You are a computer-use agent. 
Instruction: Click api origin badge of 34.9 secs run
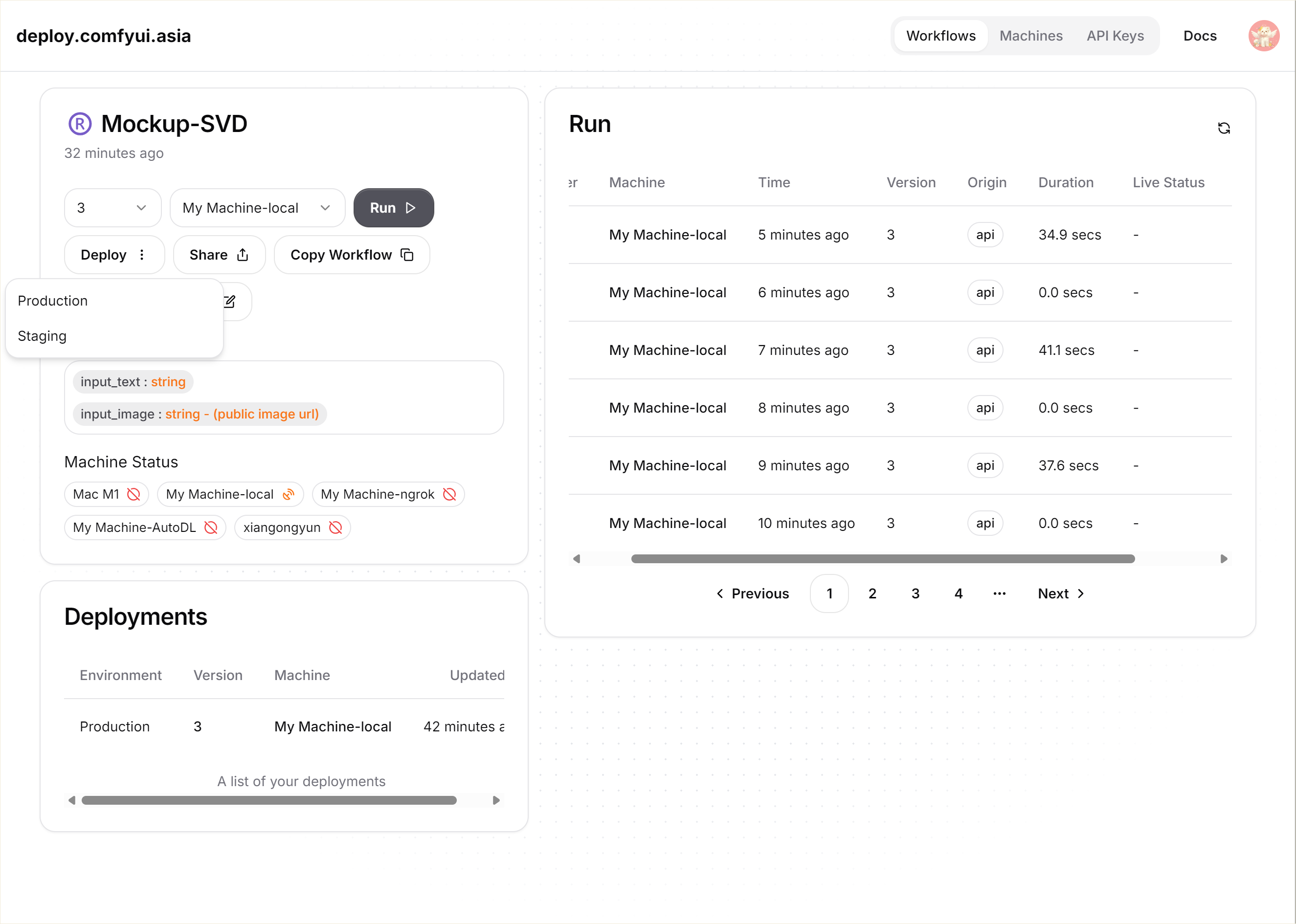click(x=984, y=235)
